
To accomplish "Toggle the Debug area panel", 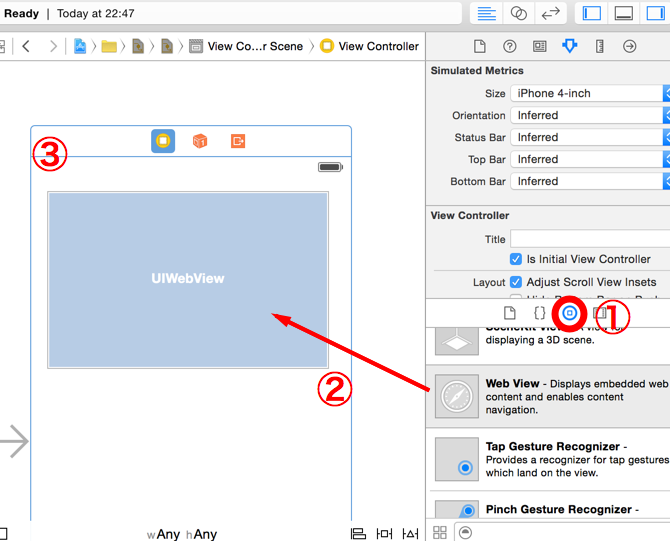I will click(x=624, y=14).
